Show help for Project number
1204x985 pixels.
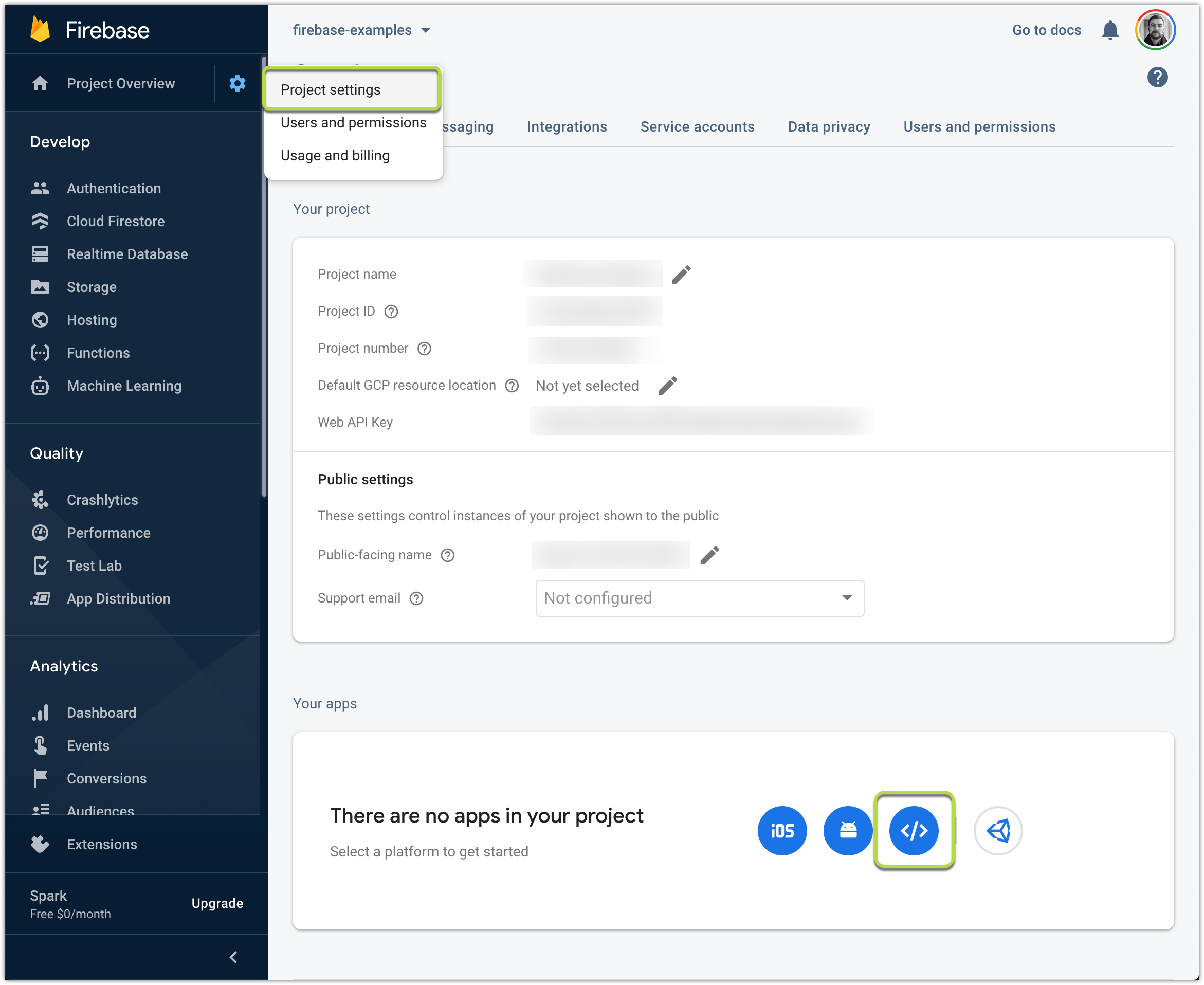[424, 349]
